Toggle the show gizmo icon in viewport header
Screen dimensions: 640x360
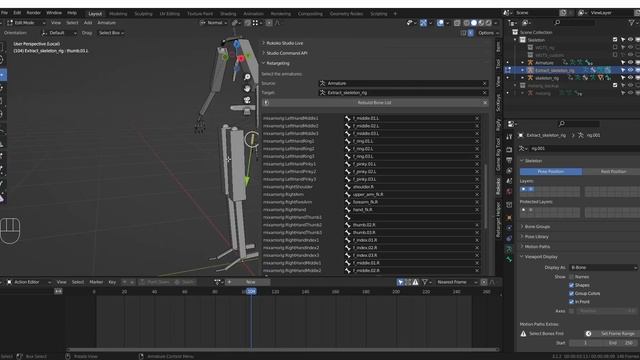(x=423, y=23)
